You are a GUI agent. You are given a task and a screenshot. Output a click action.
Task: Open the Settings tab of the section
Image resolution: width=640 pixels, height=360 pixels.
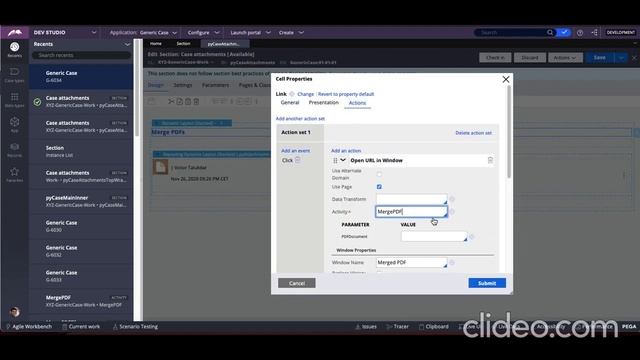(183, 85)
